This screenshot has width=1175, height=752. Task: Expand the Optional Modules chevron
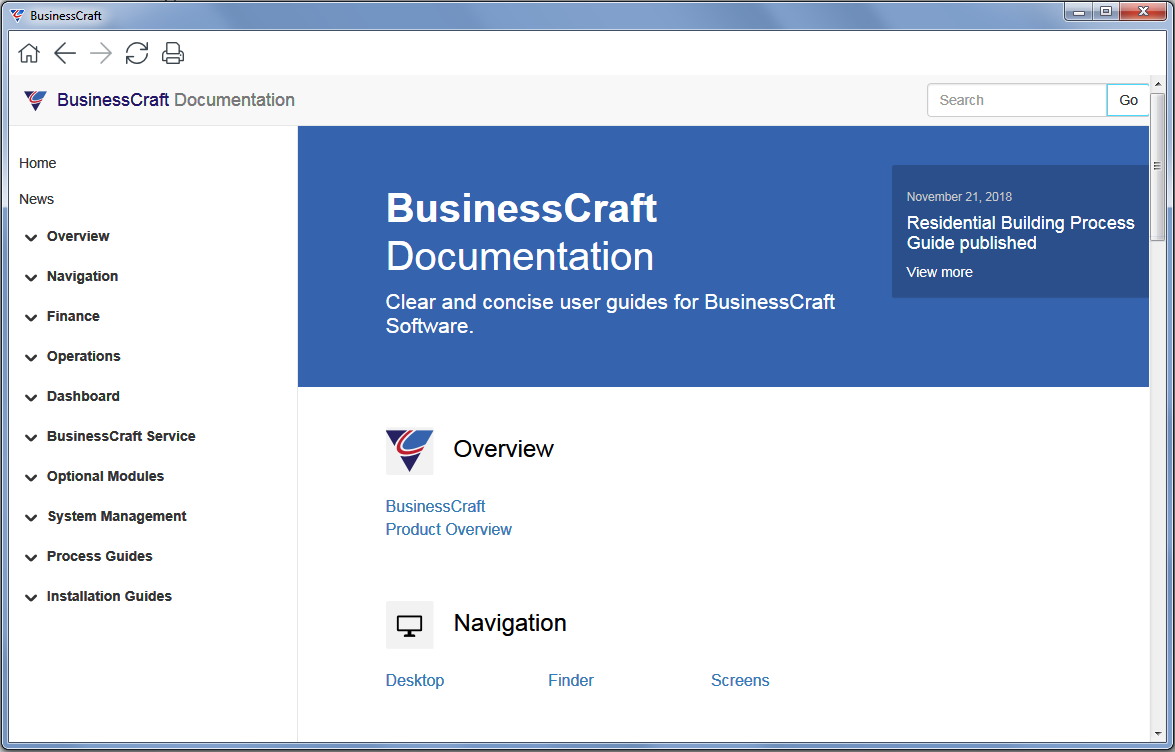[31, 477]
